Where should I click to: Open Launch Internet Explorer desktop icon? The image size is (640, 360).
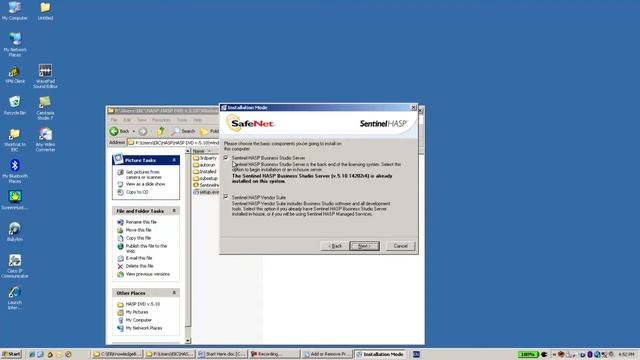click(x=15, y=298)
